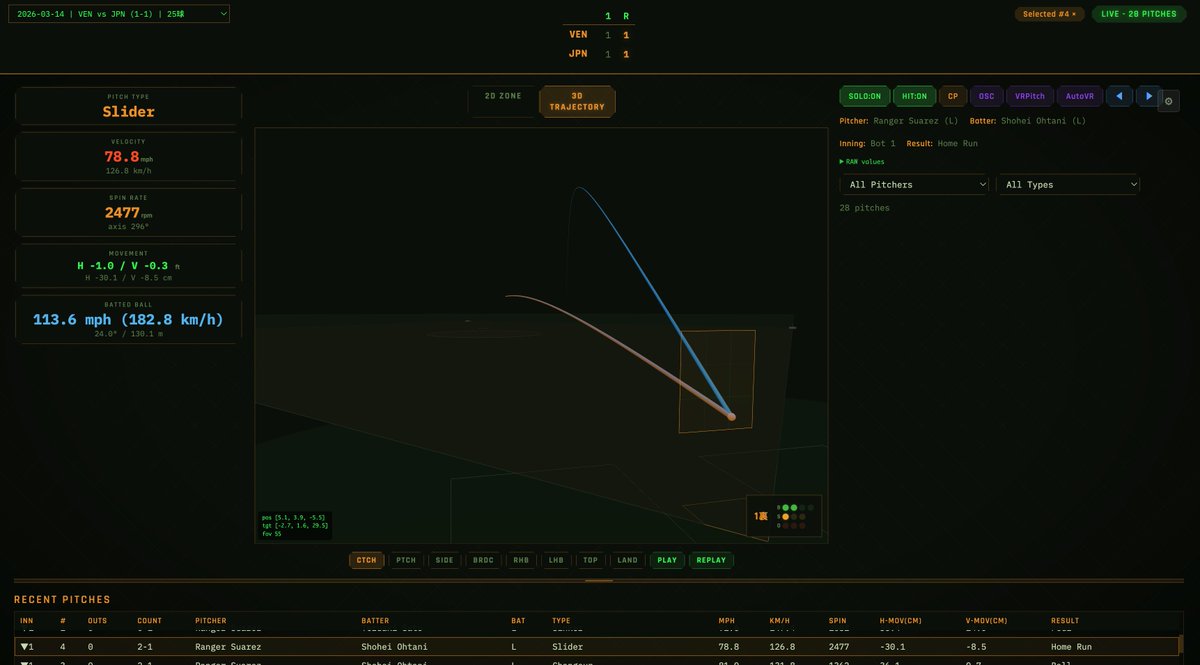Click the 78.8 MPH table cell
Screen dimensions: 1200x665
click(728, 647)
